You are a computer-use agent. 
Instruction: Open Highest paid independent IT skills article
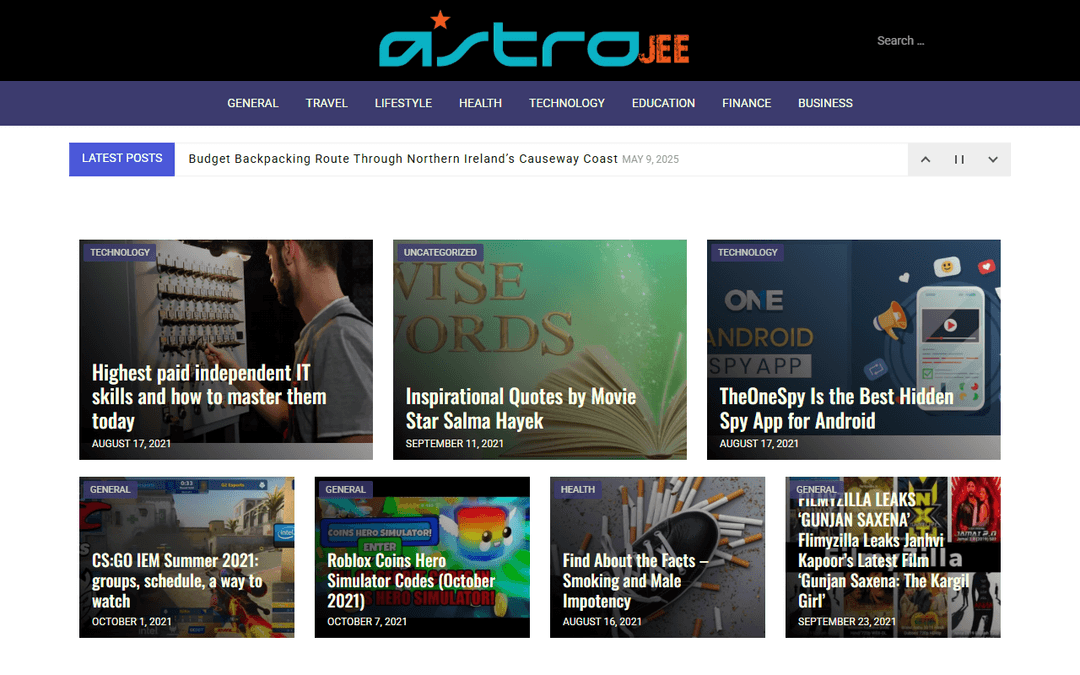coord(209,397)
